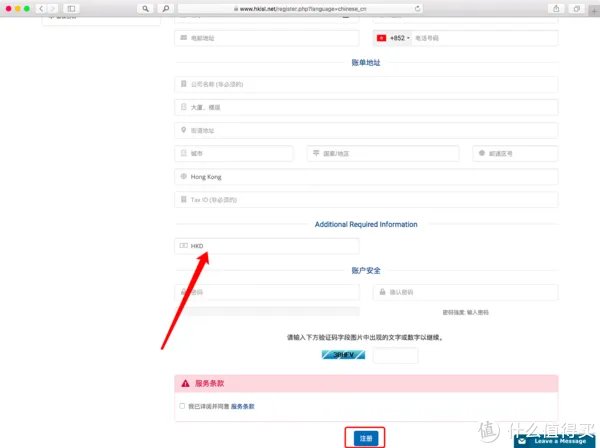
Task: Click the email address input field
Action: (267, 38)
